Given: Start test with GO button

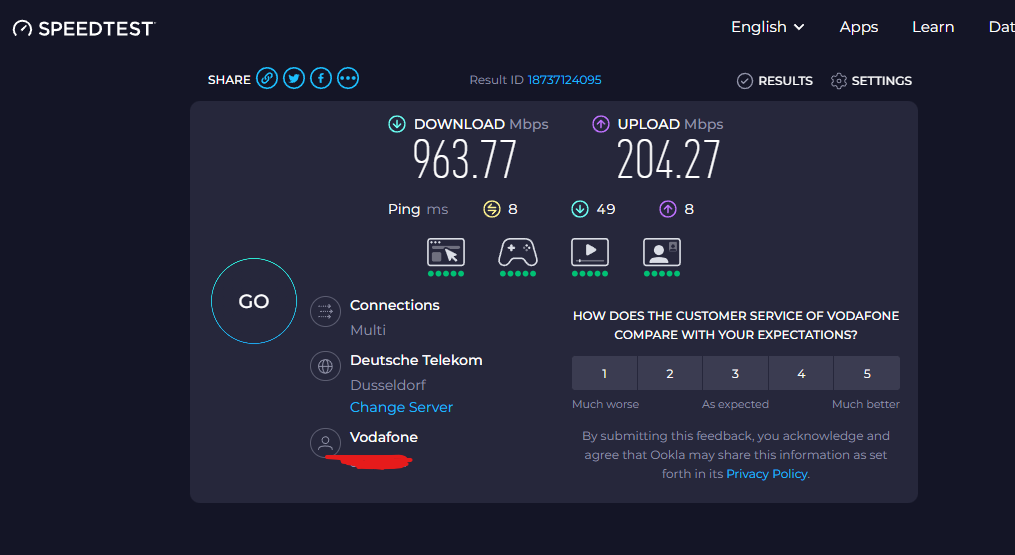Looking at the screenshot, I should pyautogui.click(x=254, y=301).
